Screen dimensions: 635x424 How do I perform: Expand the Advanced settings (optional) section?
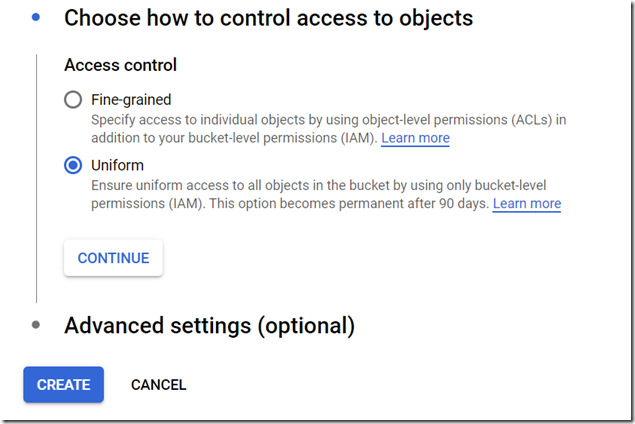(x=209, y=325)
